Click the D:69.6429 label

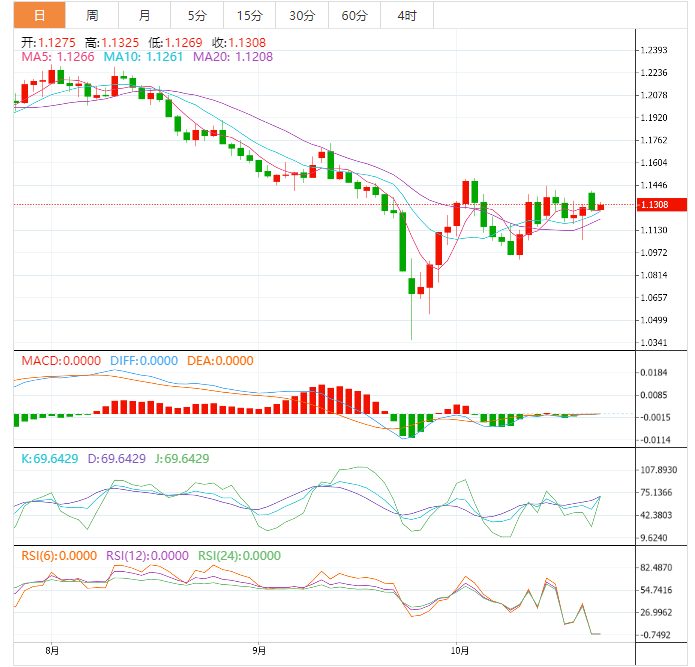click(117, 459)
